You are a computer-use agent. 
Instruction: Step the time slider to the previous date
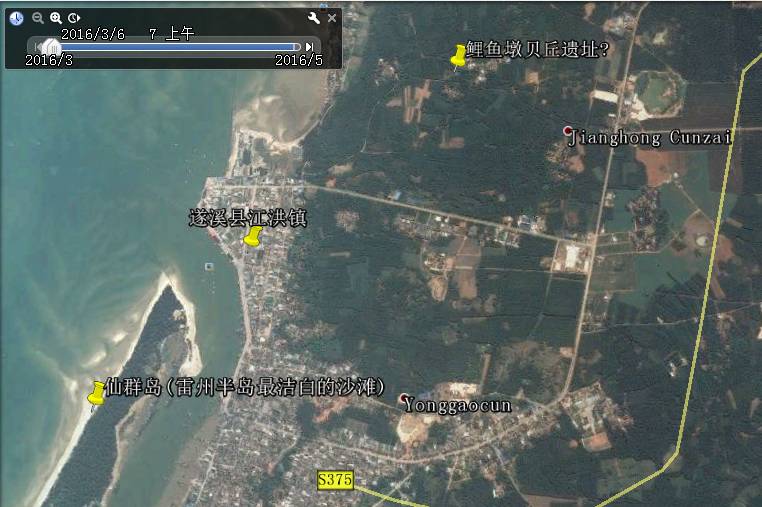37,47
